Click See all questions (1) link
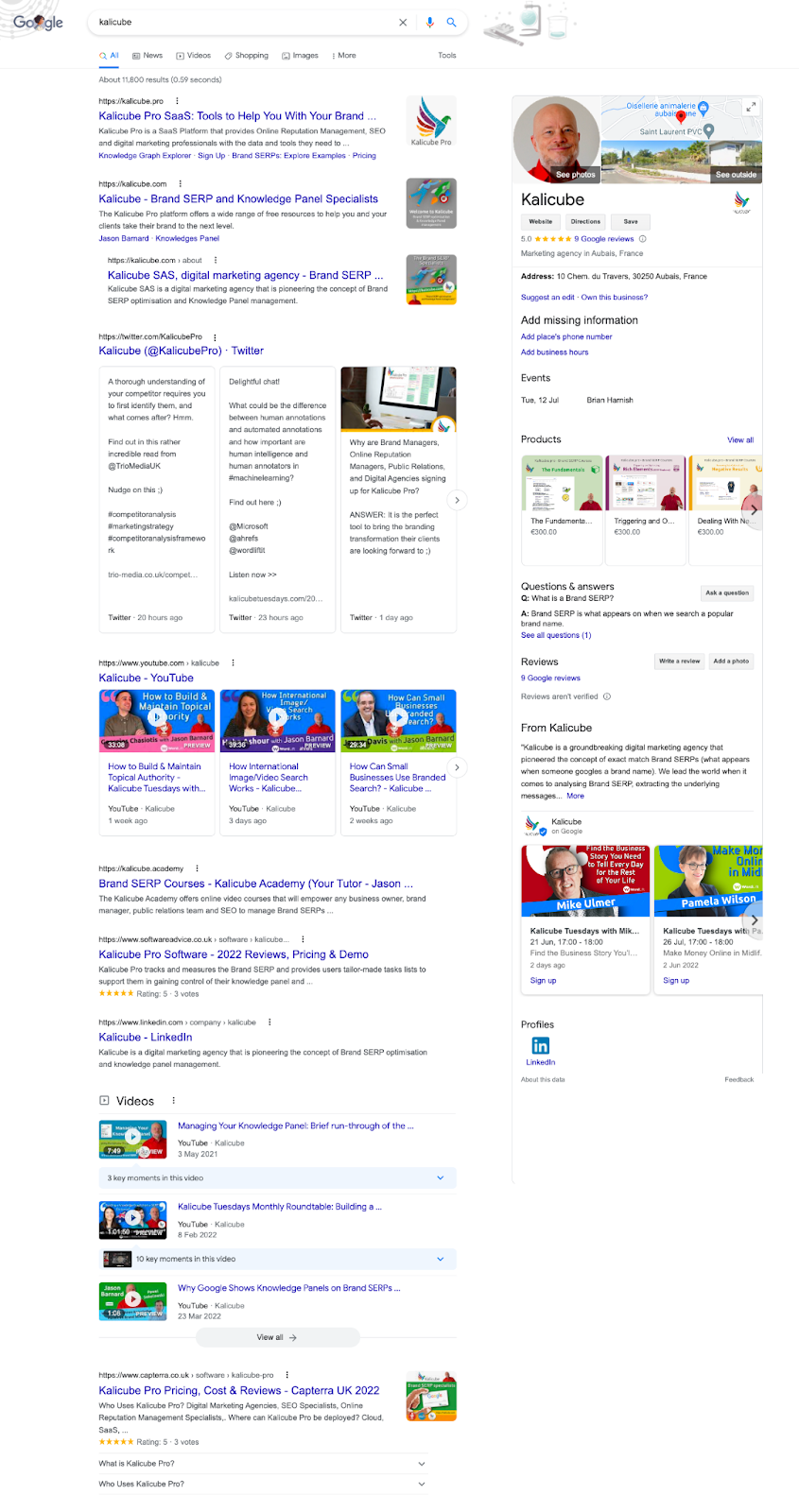Viewport: 799px width, 1512px height. (x=556, y=636)
